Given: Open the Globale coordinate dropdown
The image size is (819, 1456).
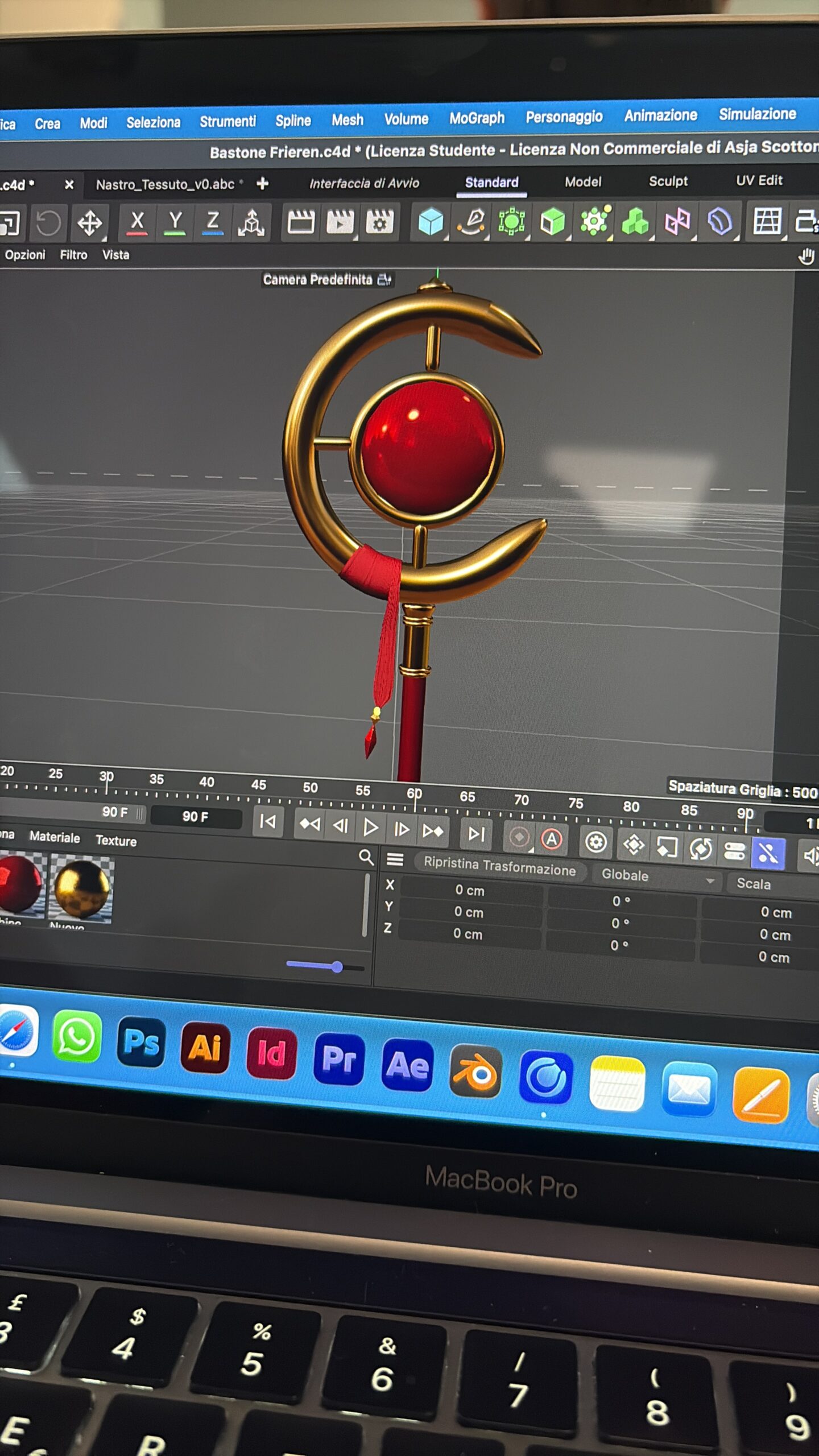Looking at the screenshot, I should pyautogui.click(x=656, y=876).
